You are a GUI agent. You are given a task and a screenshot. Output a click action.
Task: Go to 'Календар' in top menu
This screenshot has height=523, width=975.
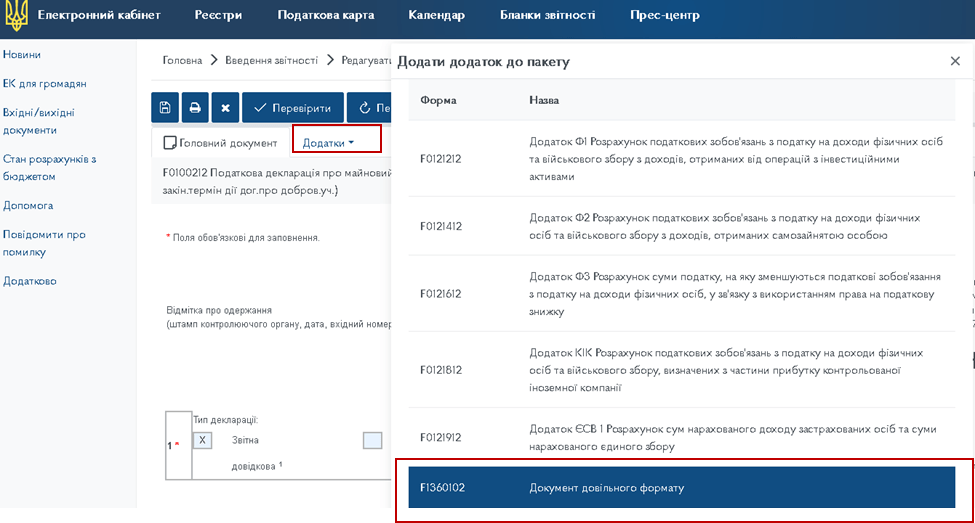point(436,16)
